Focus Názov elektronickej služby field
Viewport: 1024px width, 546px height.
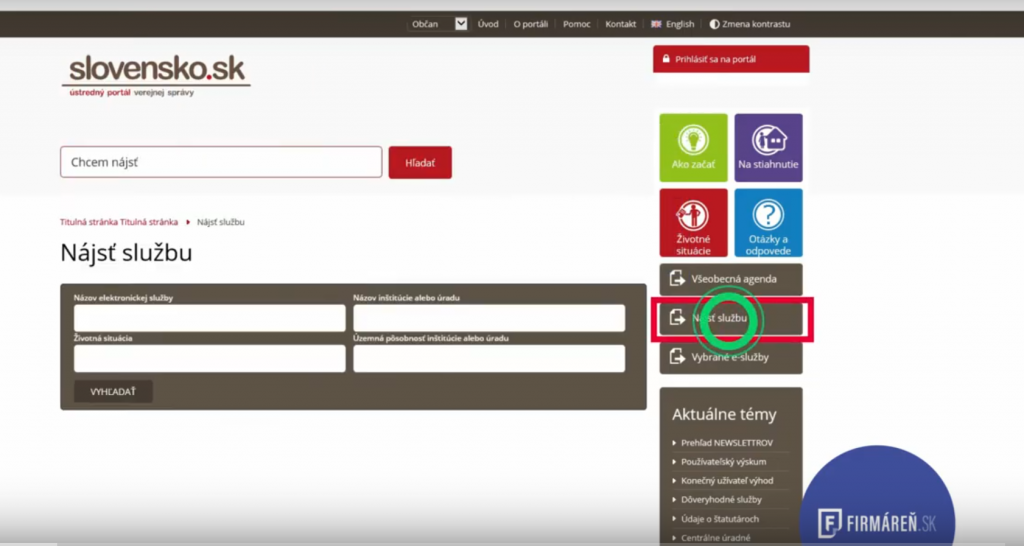click(210, 318)
